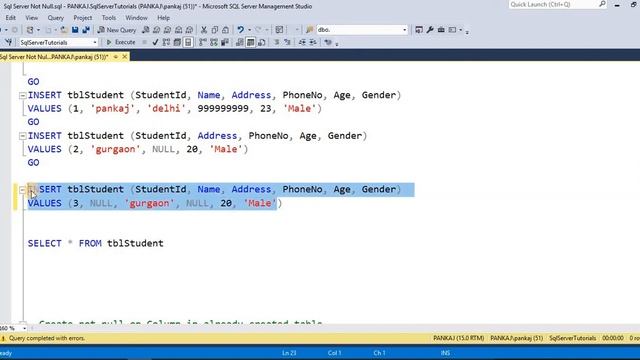Viewport: 640px width, 360px height.
Task: Collapse the INSERT block with StudentId 2
Action: pyautogui.click(x=23, y=136)
